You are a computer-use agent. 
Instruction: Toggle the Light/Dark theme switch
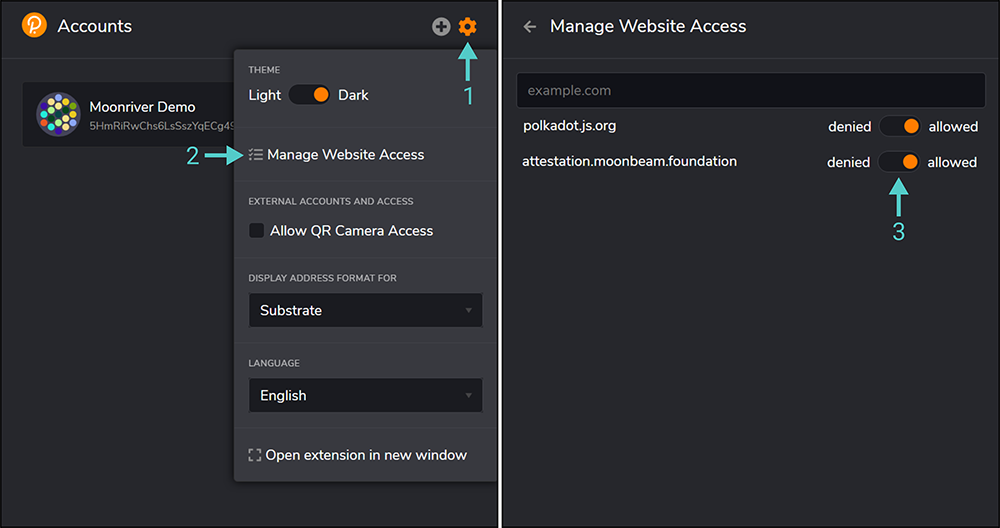click(x=309, y=95)
